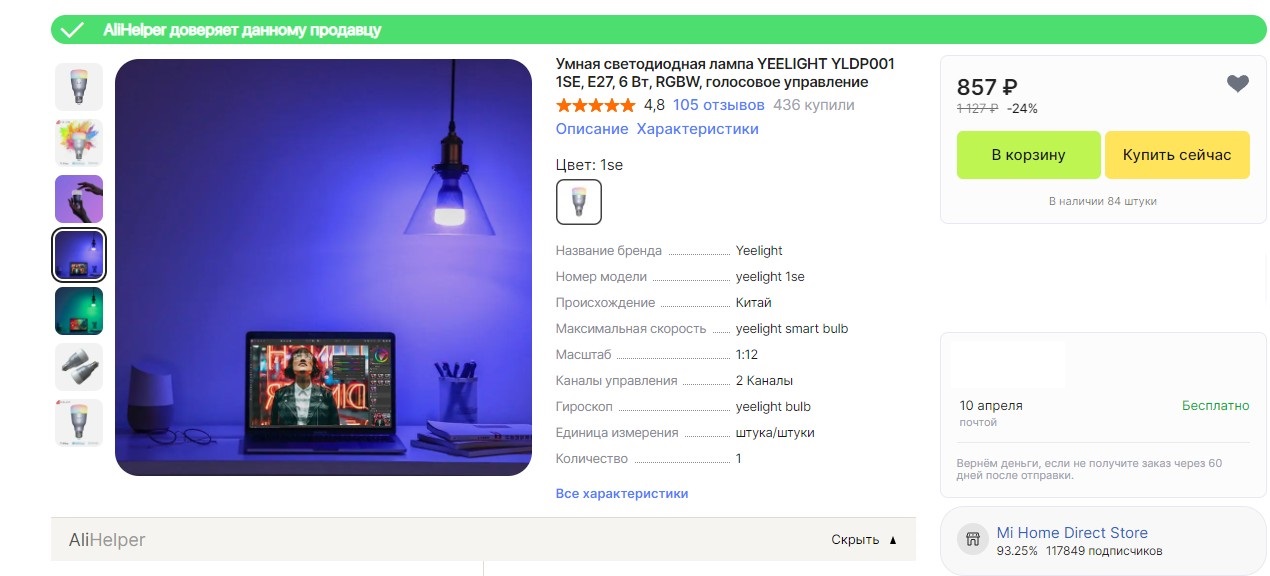1270x576 pixels.
Task: Select the colorful splash bulb thumbnail
Action: 79,143
